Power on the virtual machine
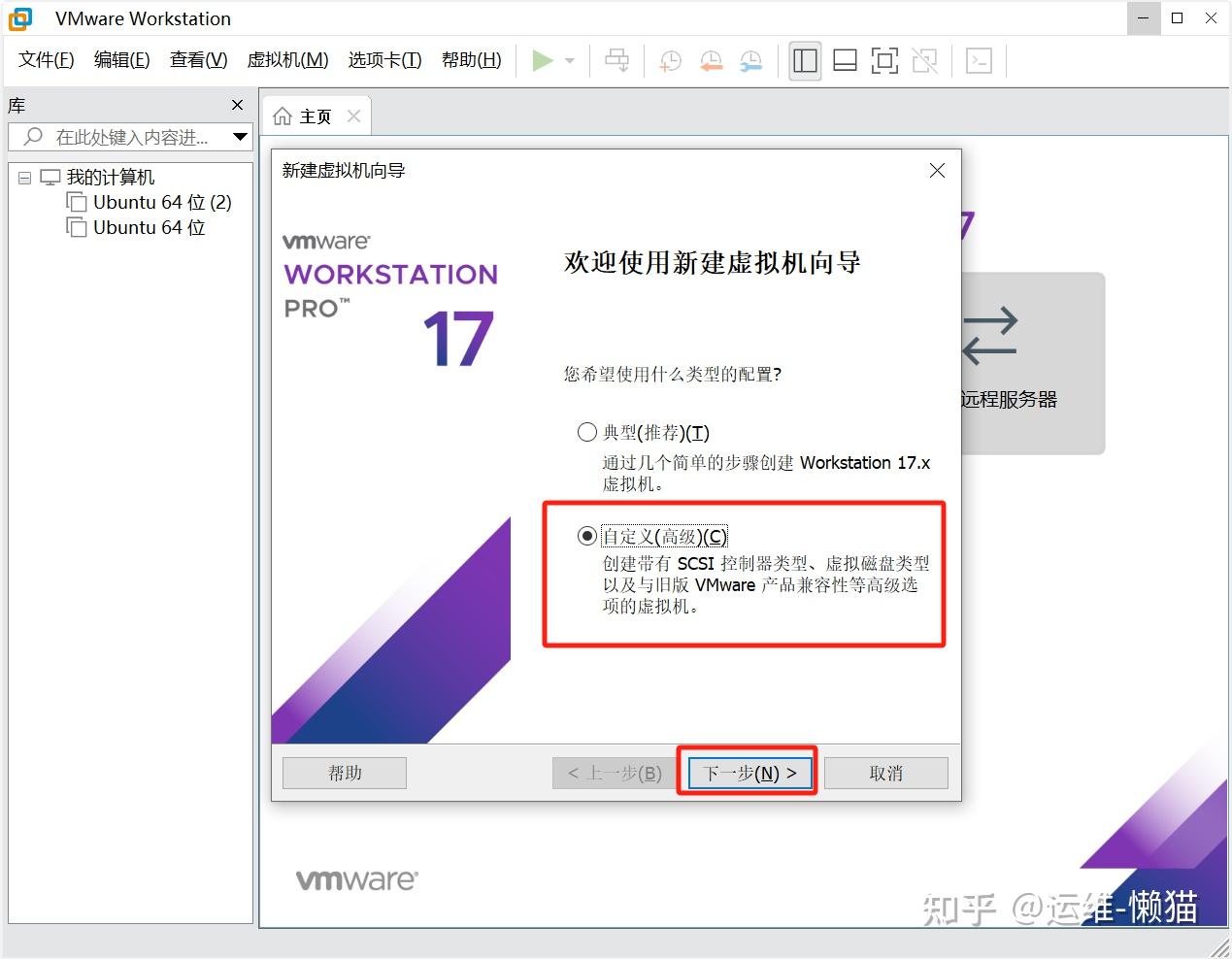This screenshot has height=959, width=1232. coord(543,60)
